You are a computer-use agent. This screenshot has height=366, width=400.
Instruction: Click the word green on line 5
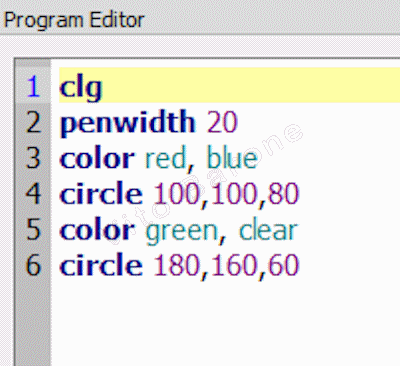182,231
